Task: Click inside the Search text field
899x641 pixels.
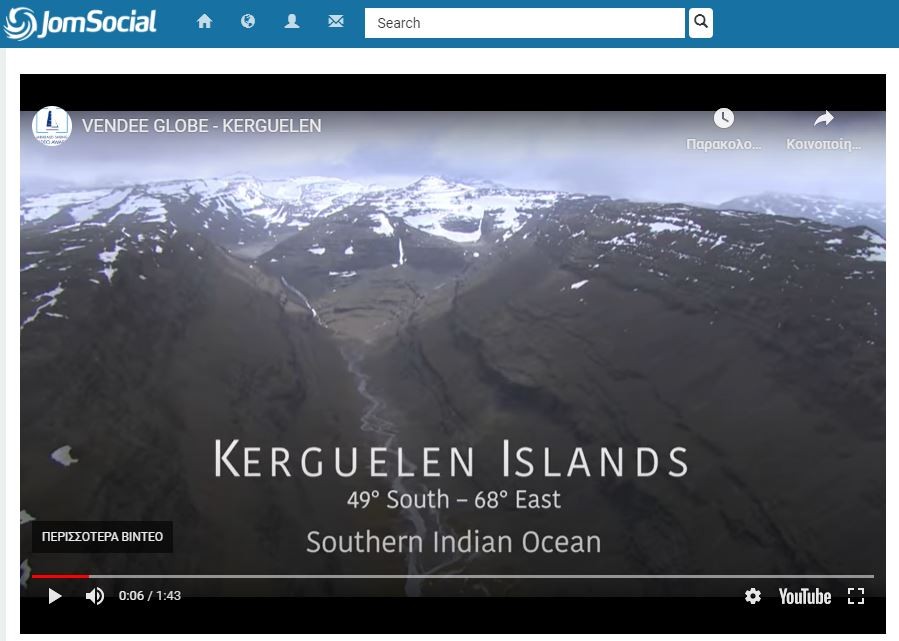Action: tap(525, 23)
